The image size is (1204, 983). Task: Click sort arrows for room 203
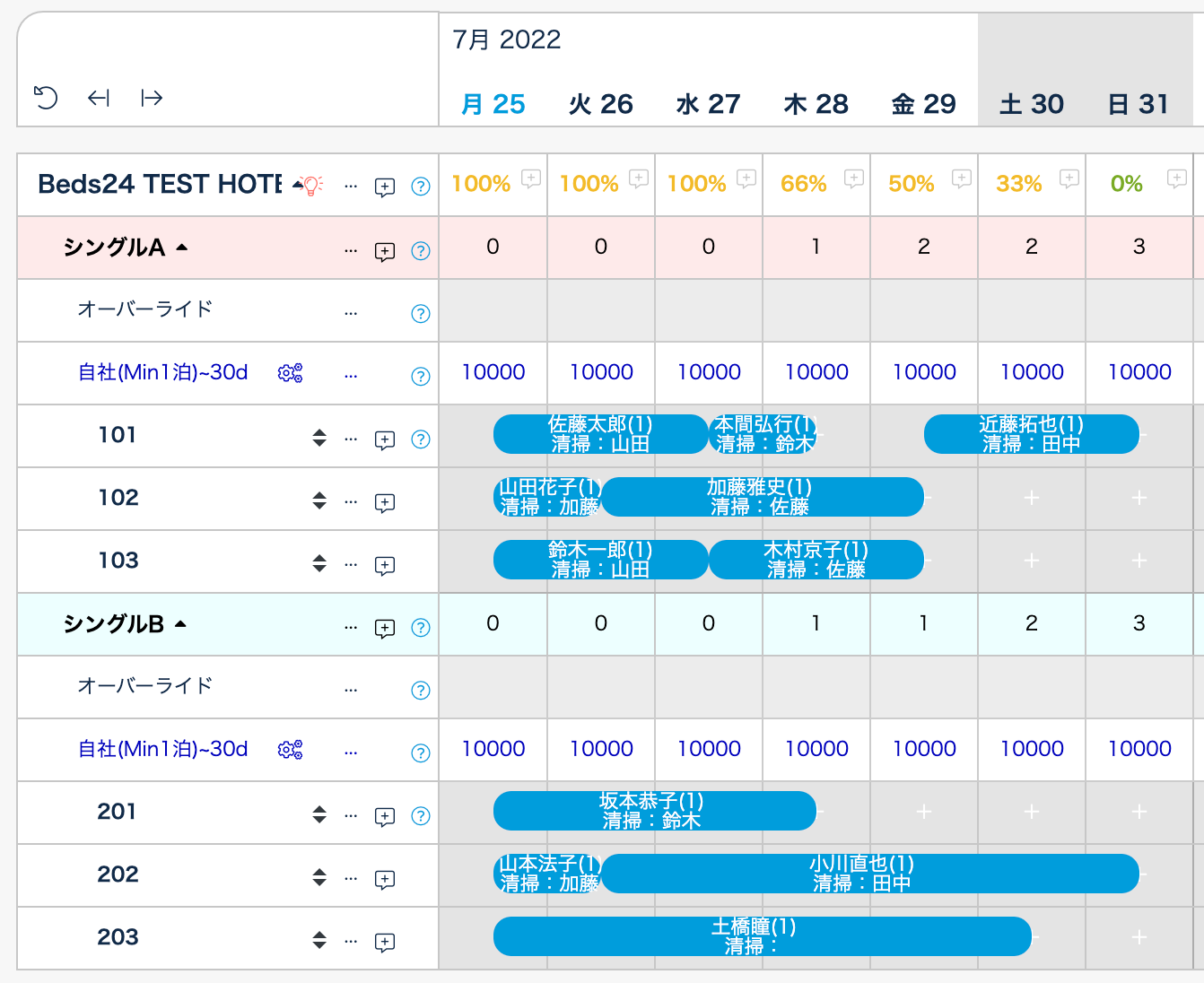[319, 940]
